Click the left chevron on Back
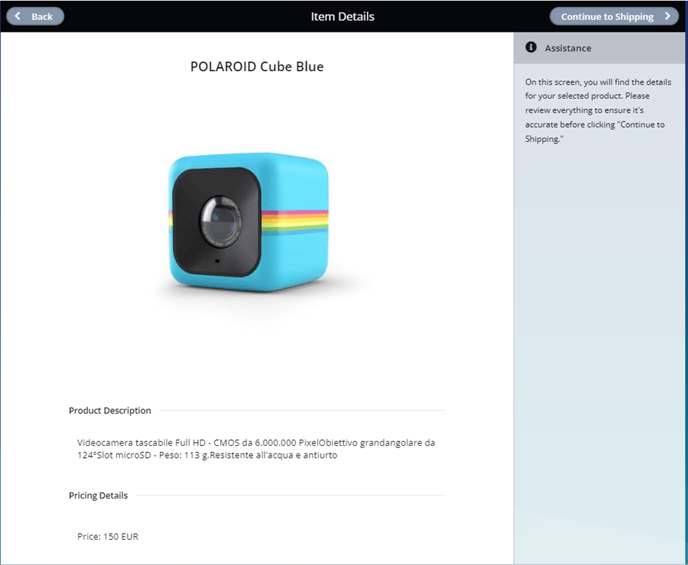The height and width of the screenshot is (565, 688). click(x=18, y=16)
